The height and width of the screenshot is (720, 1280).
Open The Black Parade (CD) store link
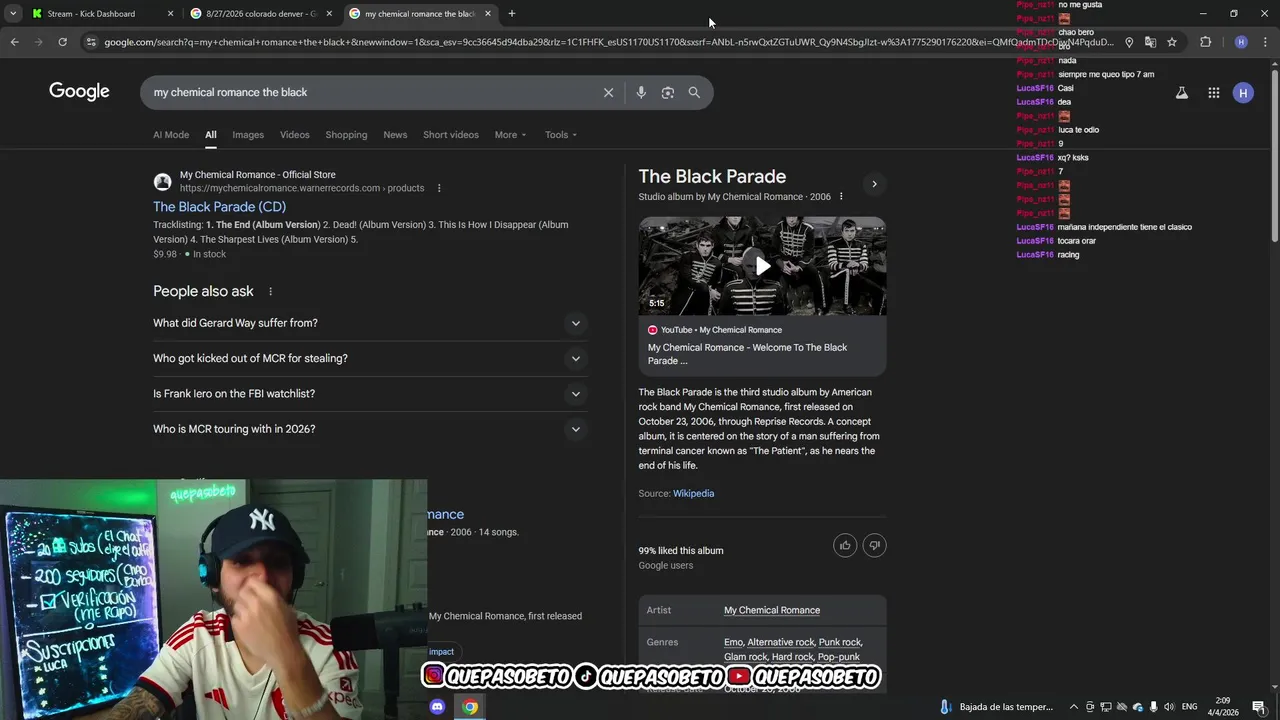[x=219, y=207]
